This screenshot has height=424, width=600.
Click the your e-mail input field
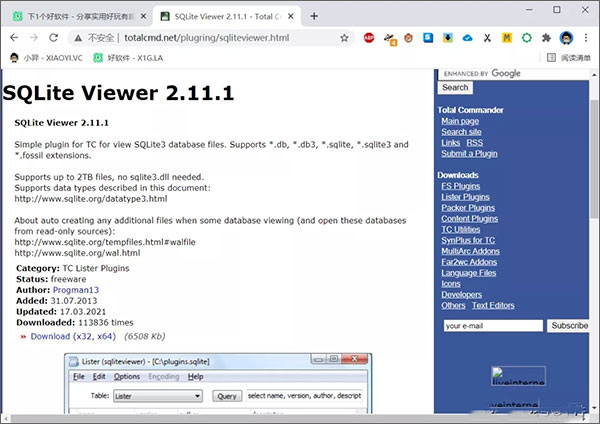click(492, 326)
